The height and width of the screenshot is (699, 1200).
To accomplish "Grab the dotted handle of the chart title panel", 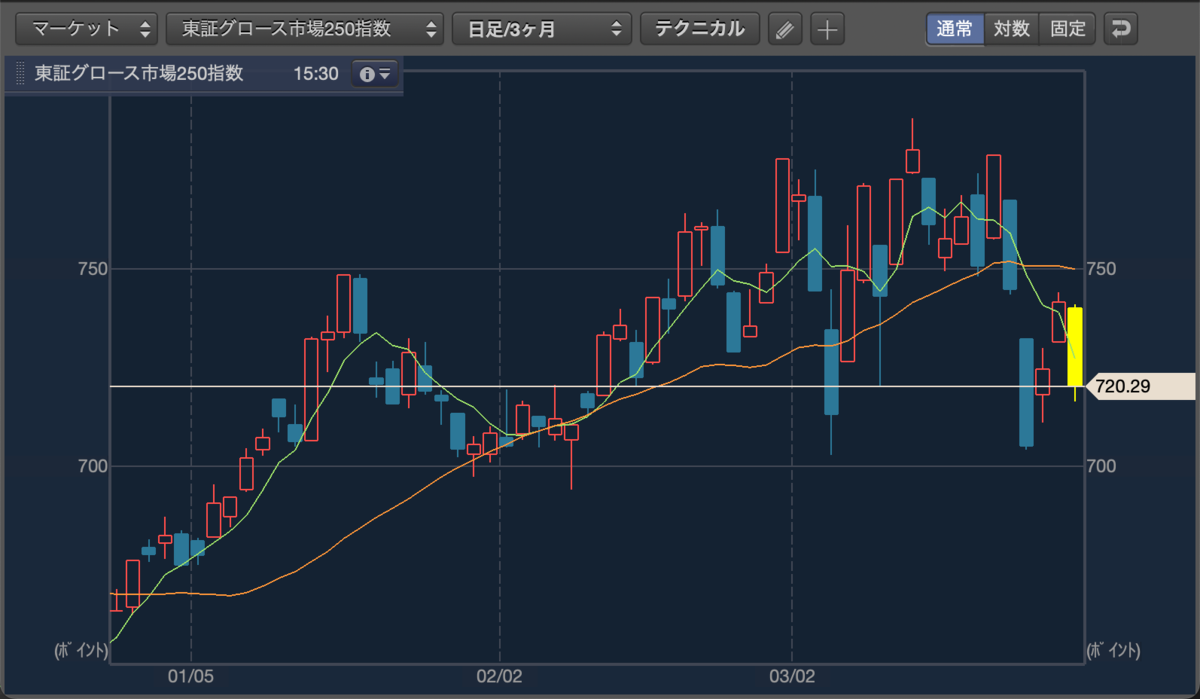I will [x=20, y=75].
